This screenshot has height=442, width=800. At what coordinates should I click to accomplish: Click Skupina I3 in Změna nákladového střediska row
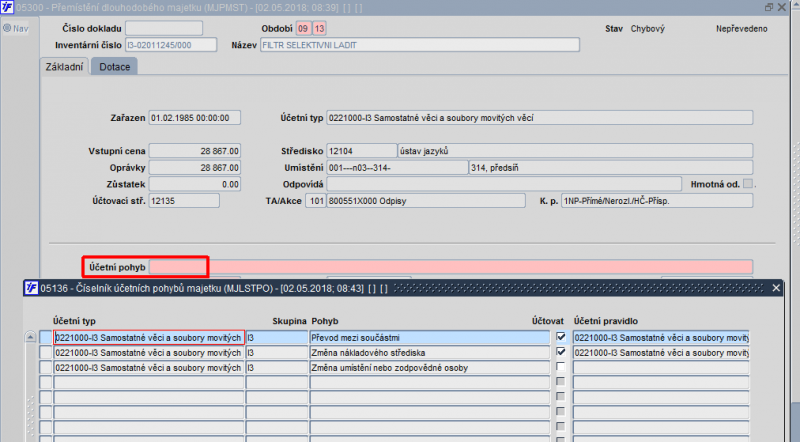(x=277, y=353)
